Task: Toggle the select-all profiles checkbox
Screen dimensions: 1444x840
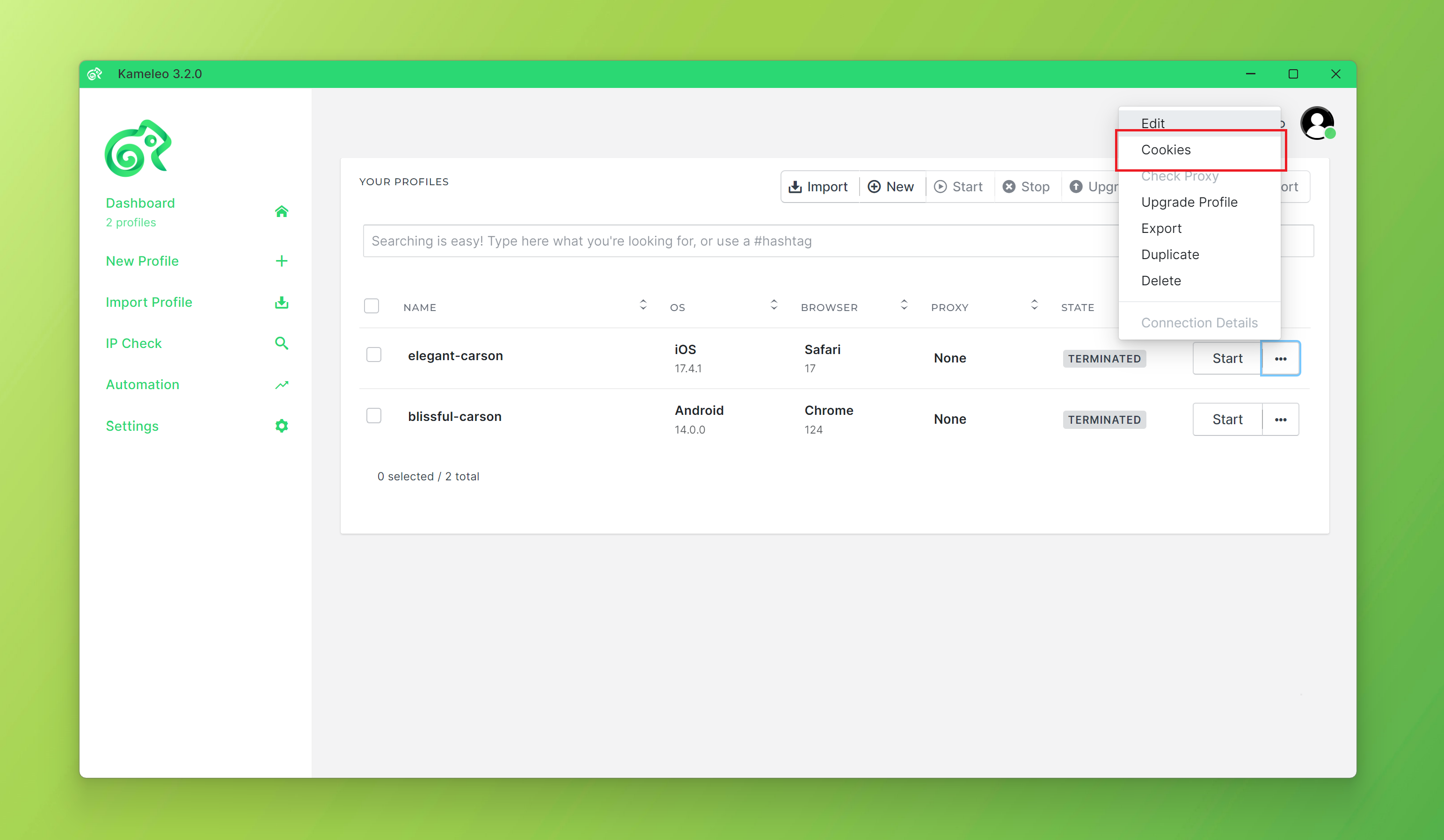Action: tap(372, 306)
